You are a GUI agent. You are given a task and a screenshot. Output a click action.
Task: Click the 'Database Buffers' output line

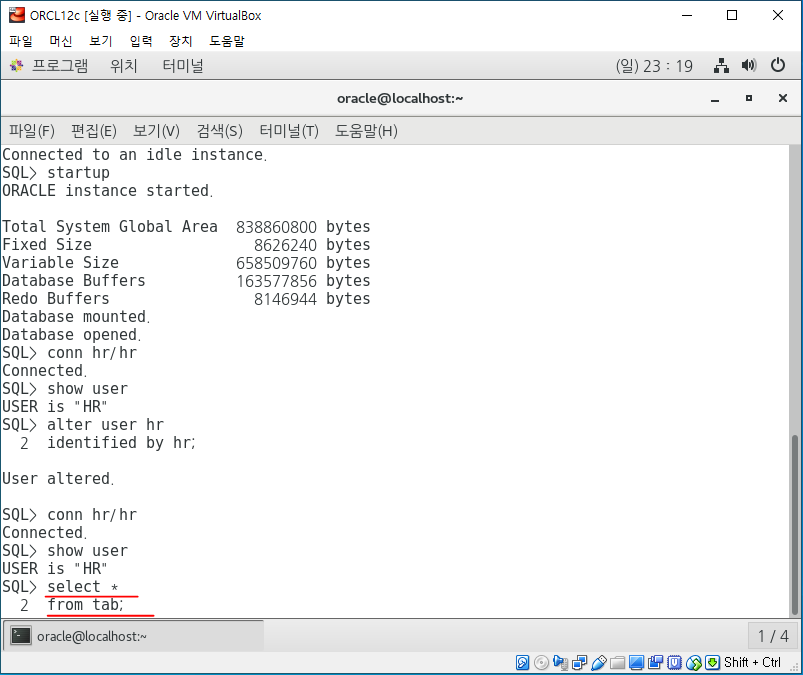coord(186,281)
